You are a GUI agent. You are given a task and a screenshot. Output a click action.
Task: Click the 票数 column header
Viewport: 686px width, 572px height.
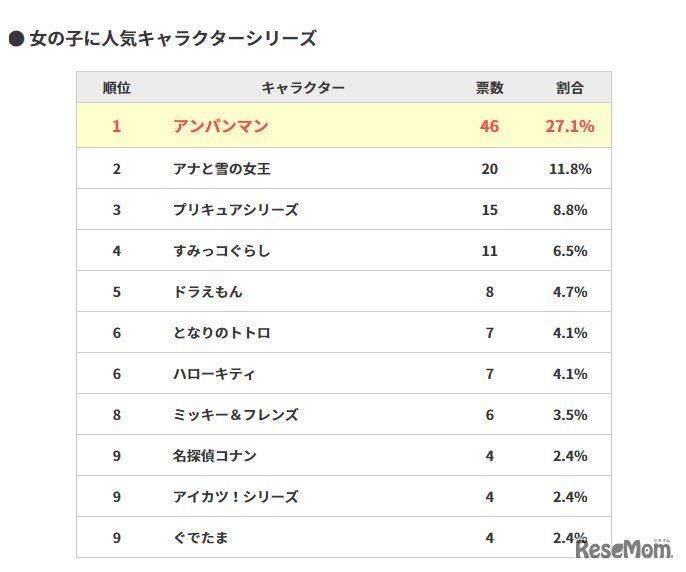coord(489,88)
